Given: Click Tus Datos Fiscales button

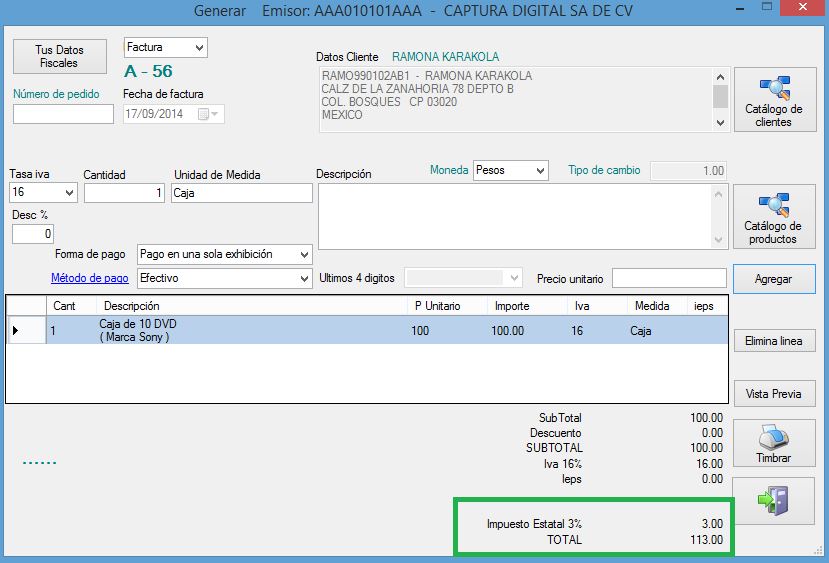Looking at the screenshot, I should pyautogui.click(x=60, y=57).
